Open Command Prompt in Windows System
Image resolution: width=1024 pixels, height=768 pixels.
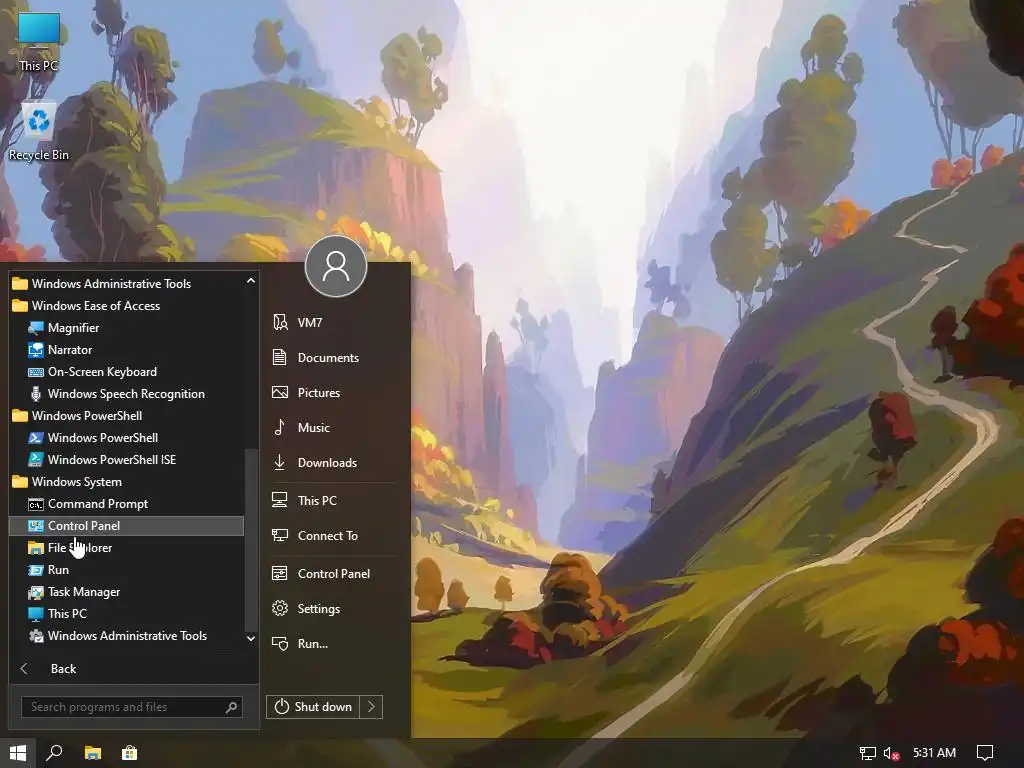pyautogui.click(x=126, y=504)
